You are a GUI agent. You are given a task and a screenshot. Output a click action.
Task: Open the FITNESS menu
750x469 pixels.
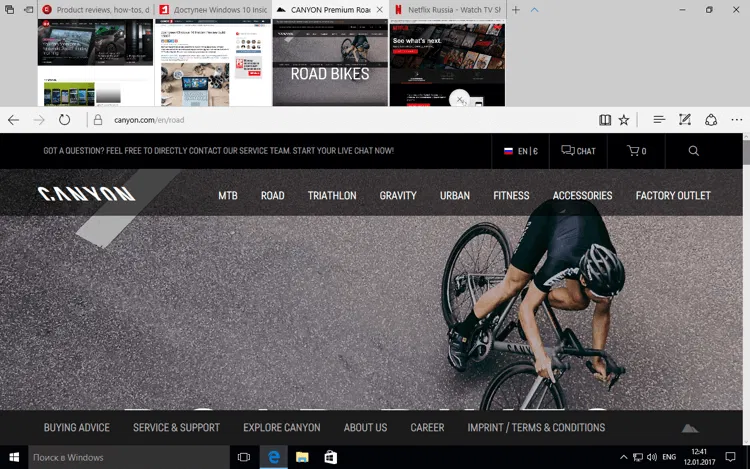point(511,196)
